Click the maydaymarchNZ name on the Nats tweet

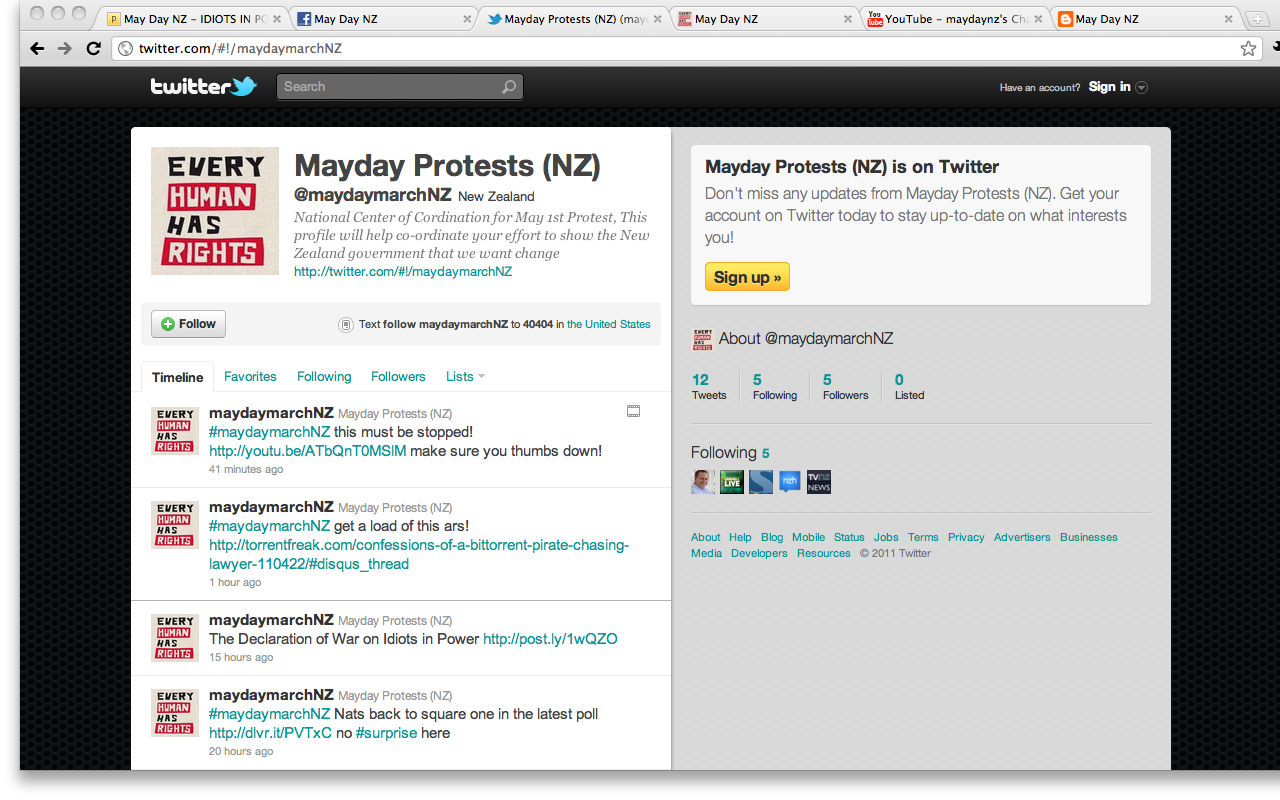pyautogui.click(x=271, y=695)
